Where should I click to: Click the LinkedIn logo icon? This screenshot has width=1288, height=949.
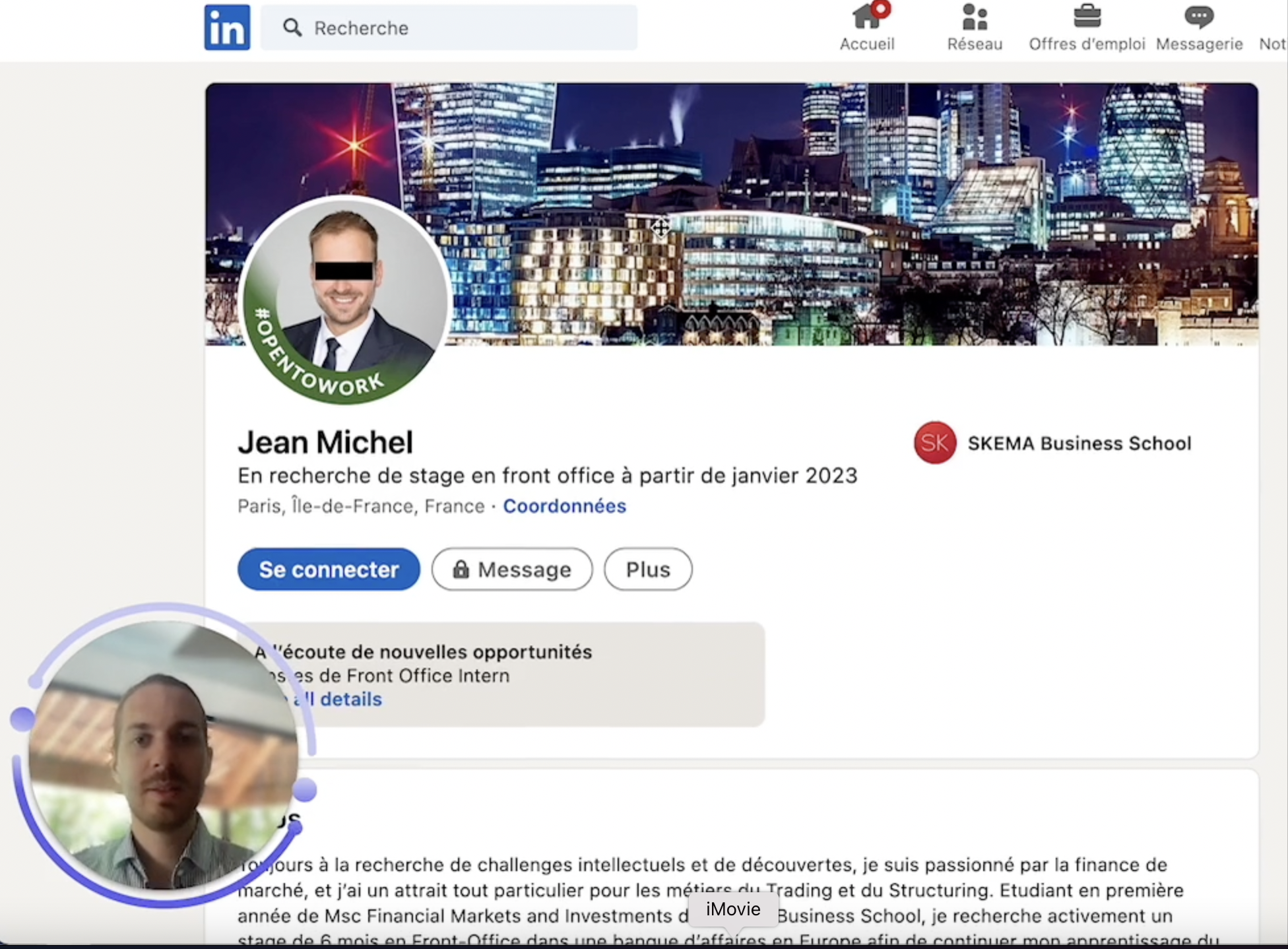(x=227, y=28)
